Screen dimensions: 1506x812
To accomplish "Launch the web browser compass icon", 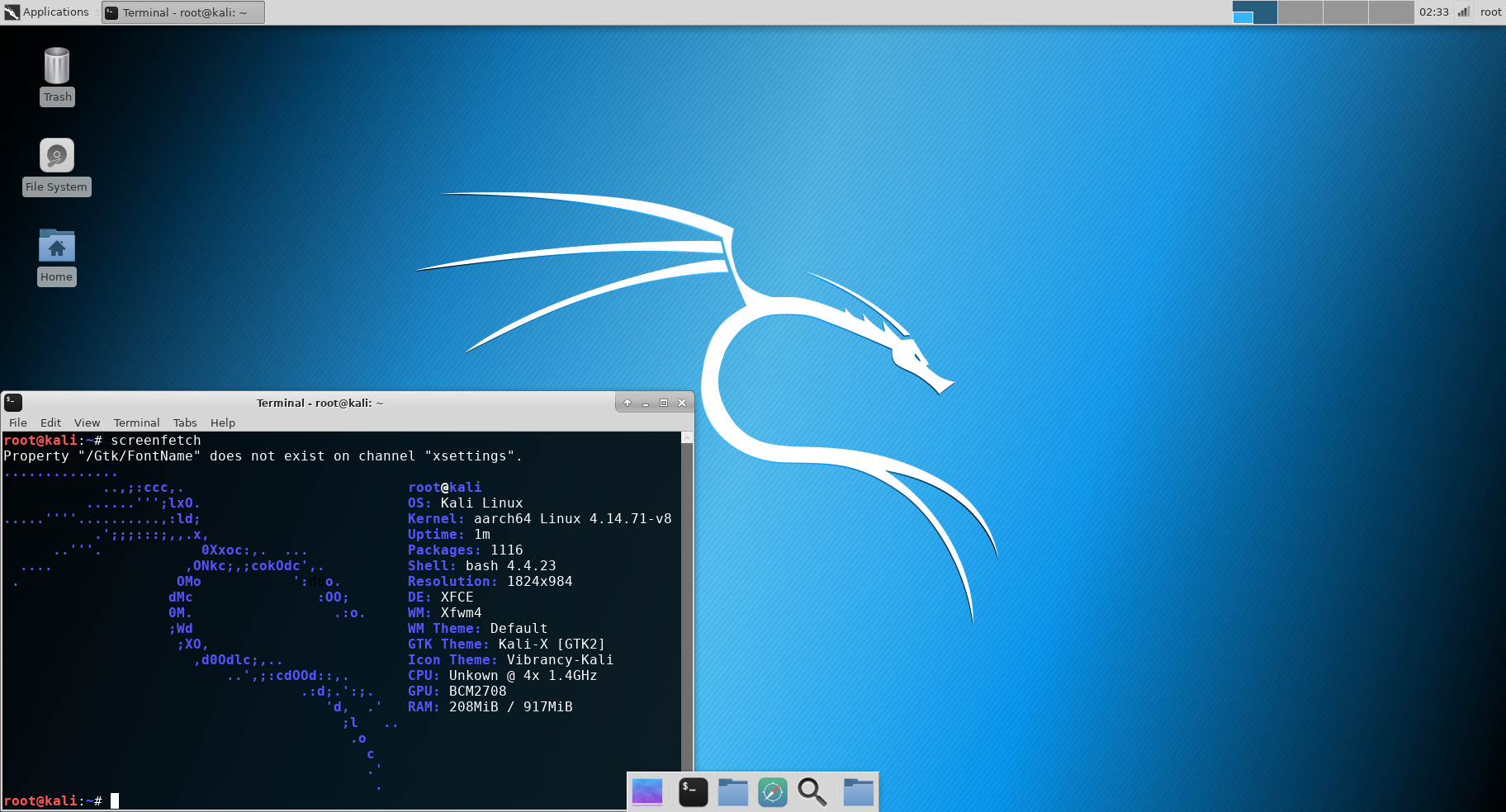I will click(773, 792).
